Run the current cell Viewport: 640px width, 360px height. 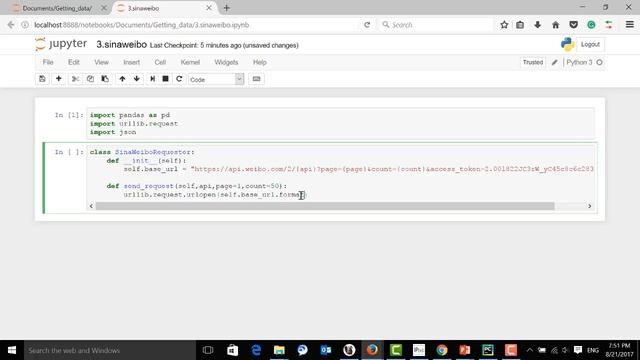pos(152,79)
